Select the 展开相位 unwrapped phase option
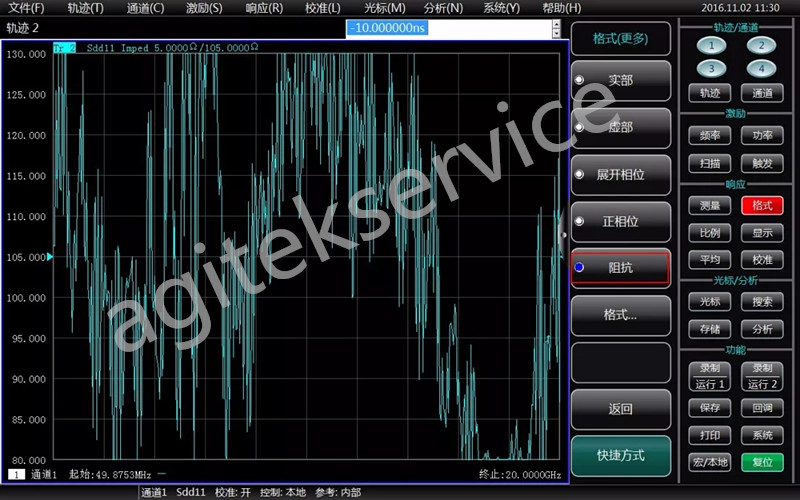The image size is (800, 500). pos(620,174)
